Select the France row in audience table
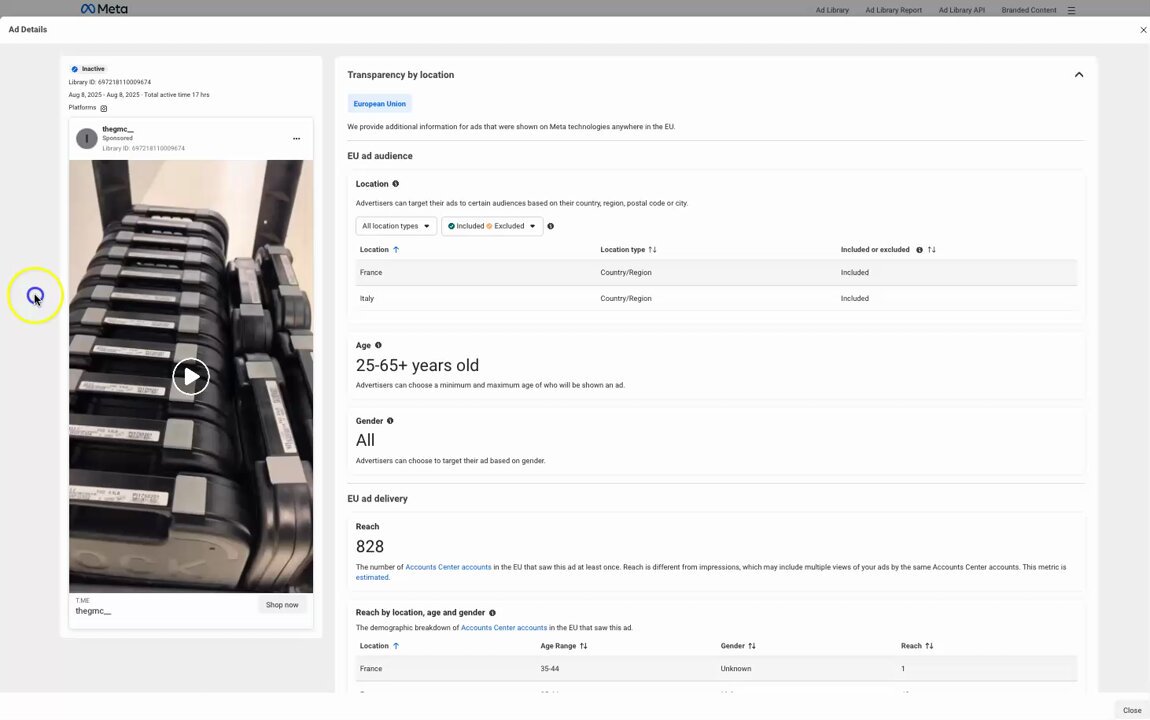This screenshot has height=720, width=1150. click(x=716, y=273)
